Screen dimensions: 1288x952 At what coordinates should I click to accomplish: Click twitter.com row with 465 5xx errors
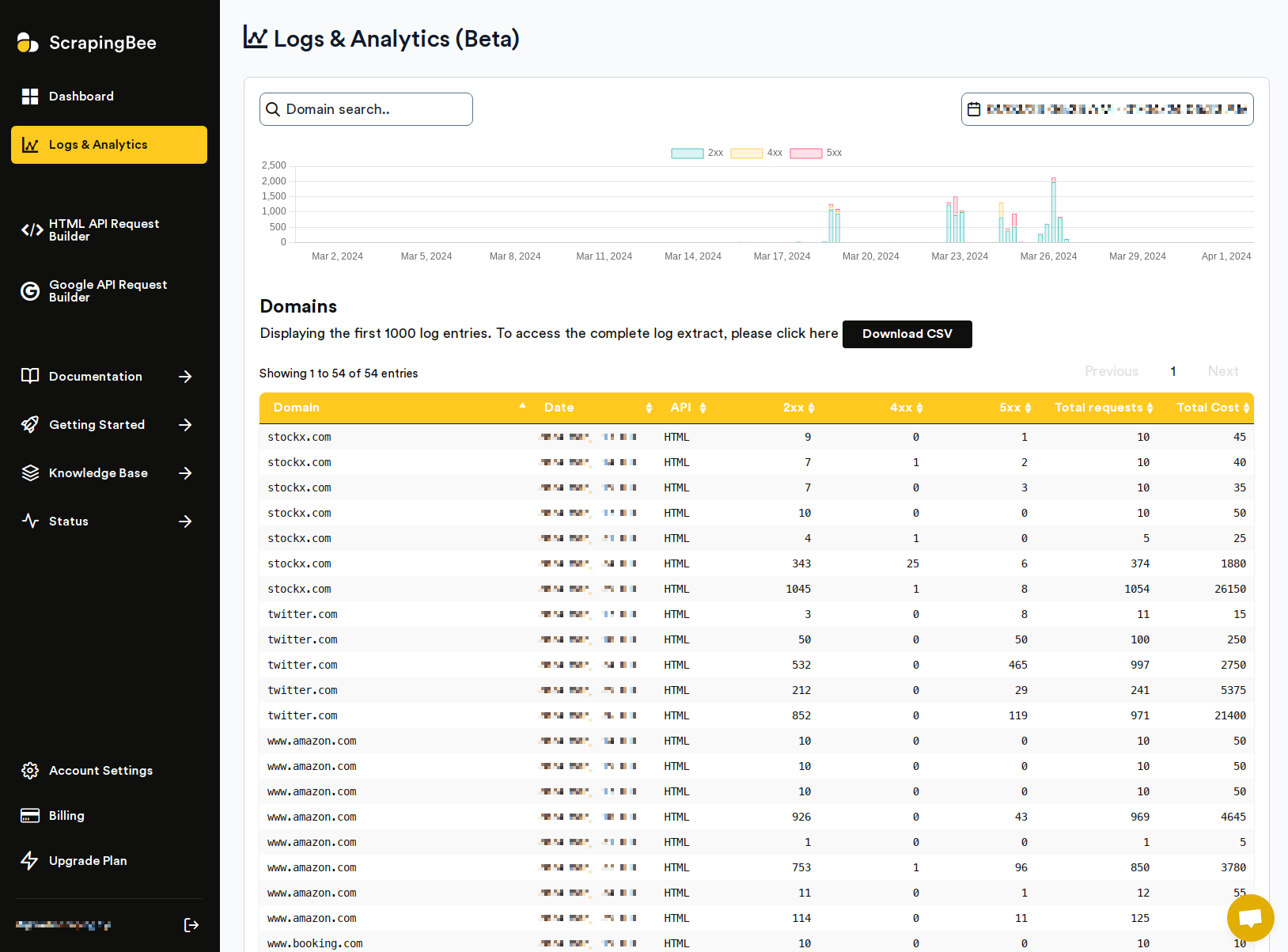click(756, 665)
